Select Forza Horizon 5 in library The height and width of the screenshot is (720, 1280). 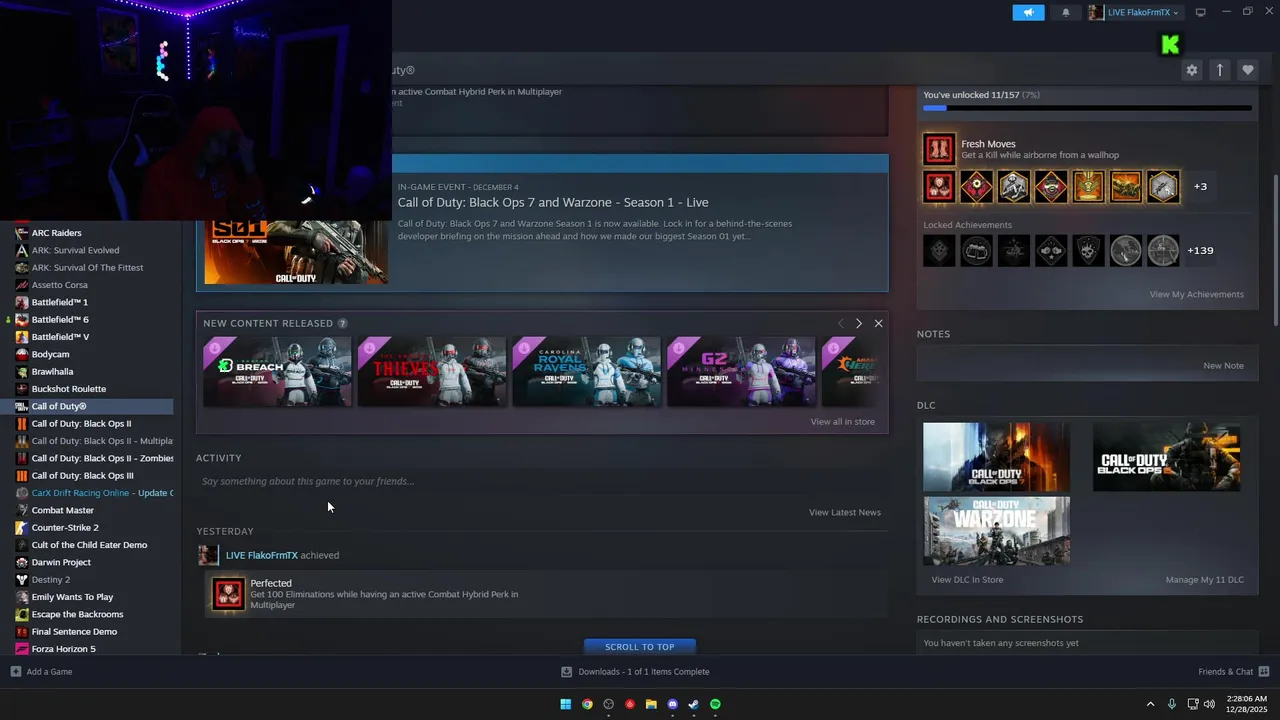pos(63,649)
